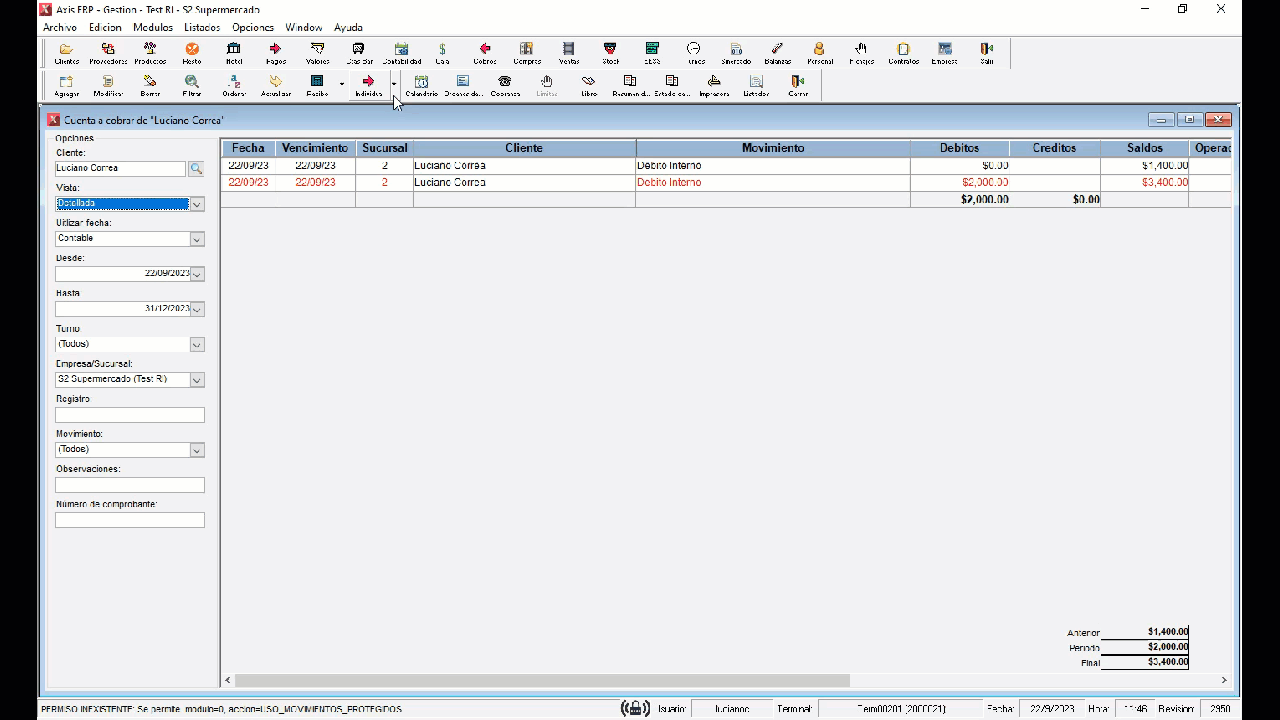Click the Impresora printer icon
Image resolution: width=1280 pixels, height=720 pixels.
tap(714, 85)
